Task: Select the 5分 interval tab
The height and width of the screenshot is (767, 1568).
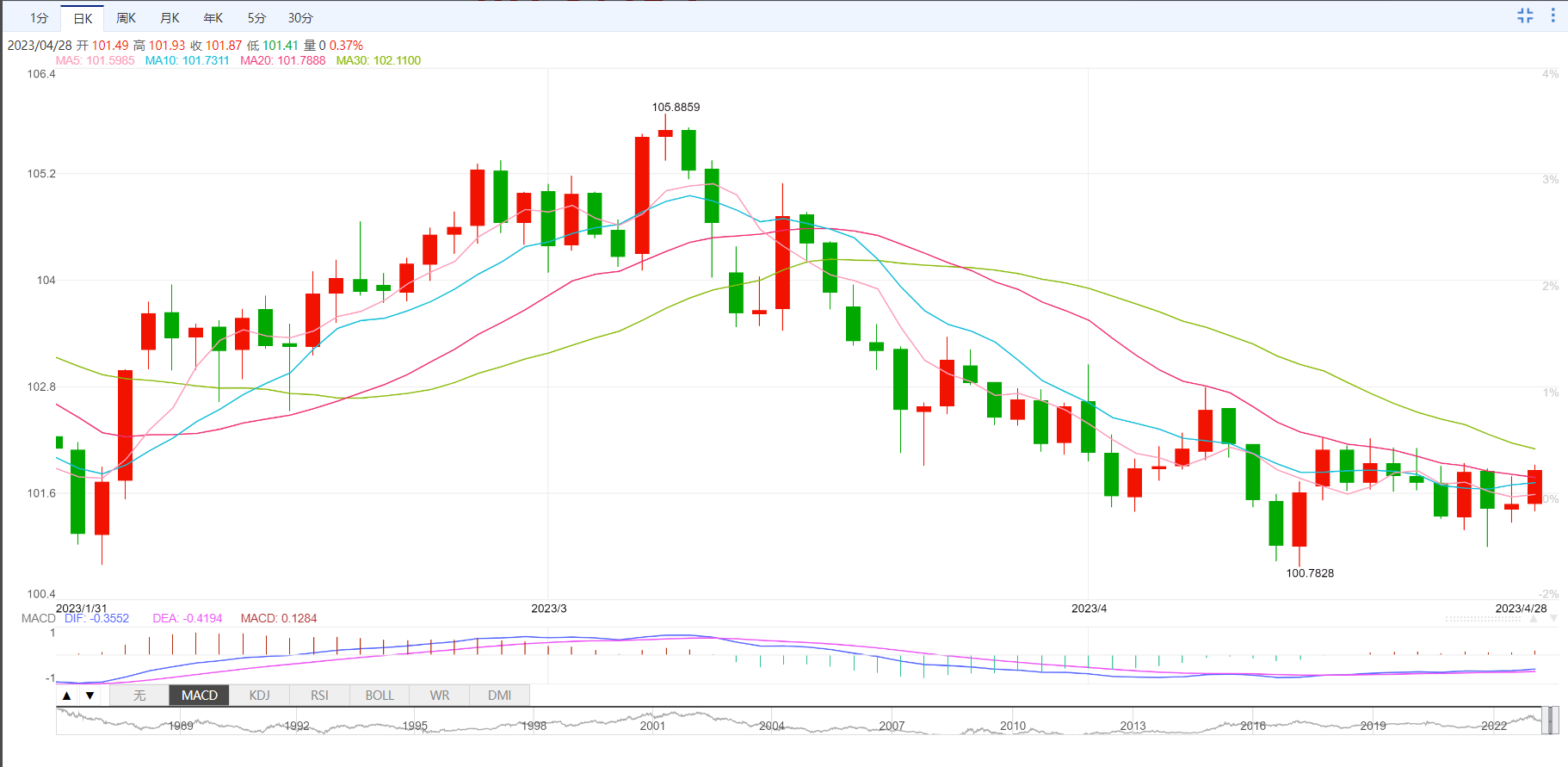Action: [x=256, y=18]
